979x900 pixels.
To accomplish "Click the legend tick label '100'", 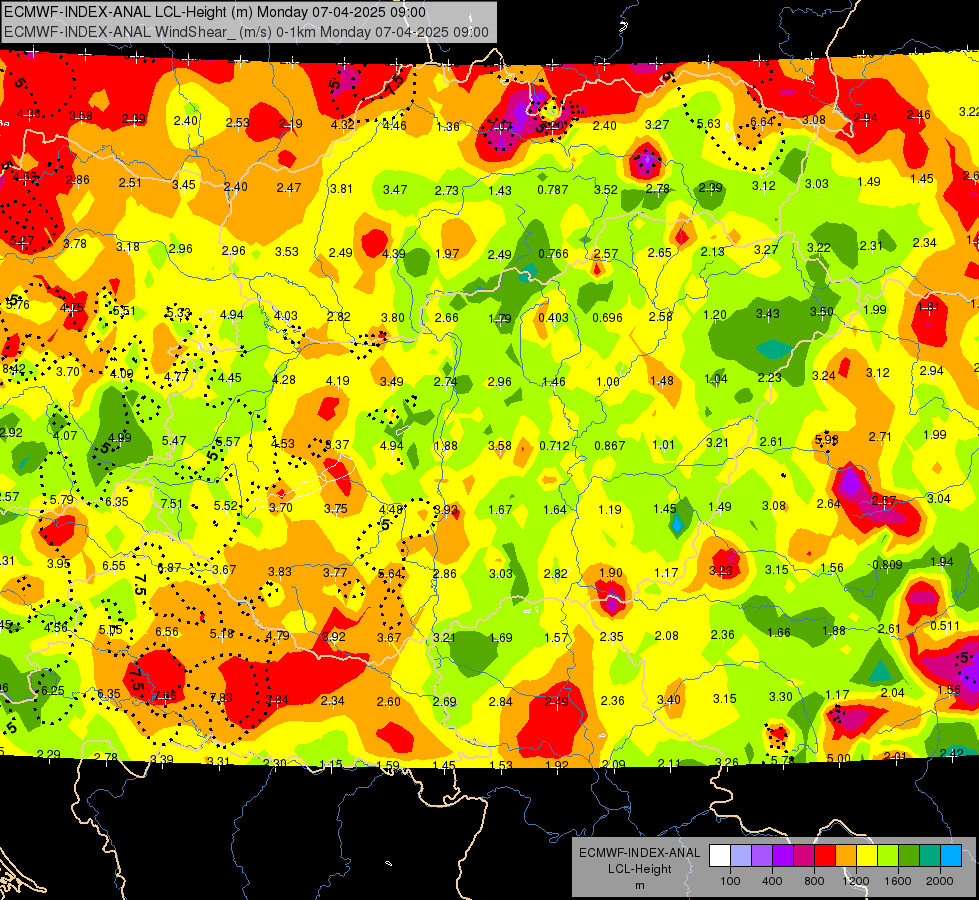I will [x=730, y=881].
